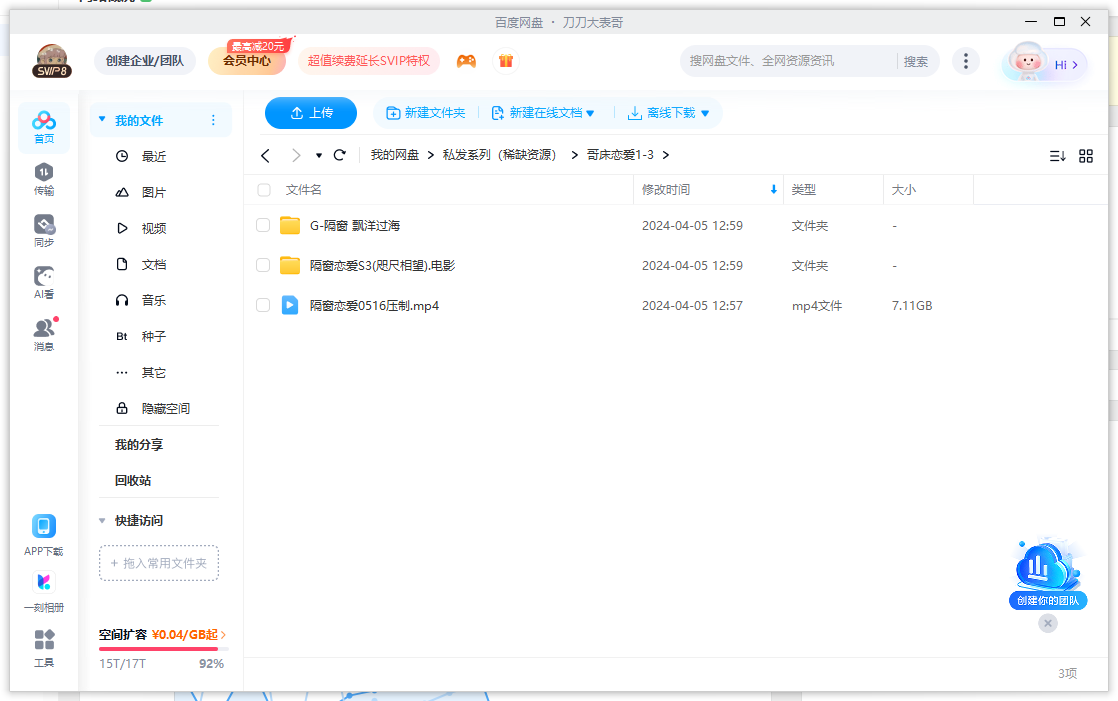Image resolution: width=1118 pixels, height=701 pixels.
Task: Create a folder via 新建文件夹
Action: (x=426, y=113)
